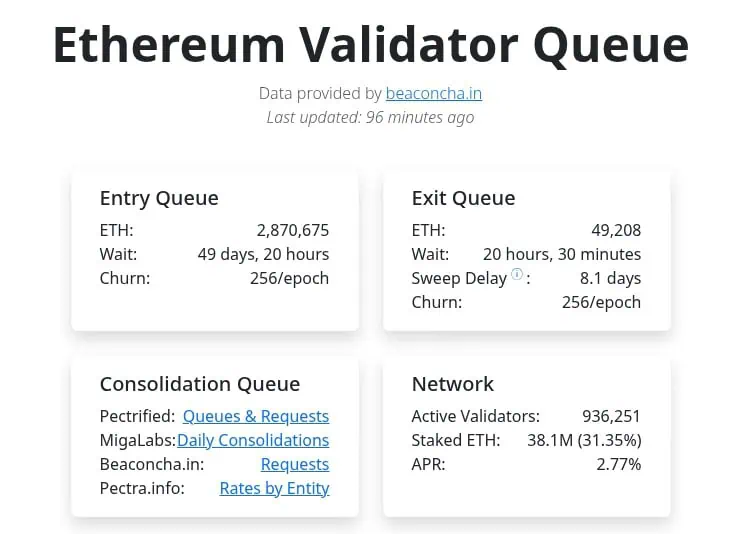Click the Entry Queue ETH value 2,870,675
Viewport: 749px width, 534px height.
tap(292, 230)
